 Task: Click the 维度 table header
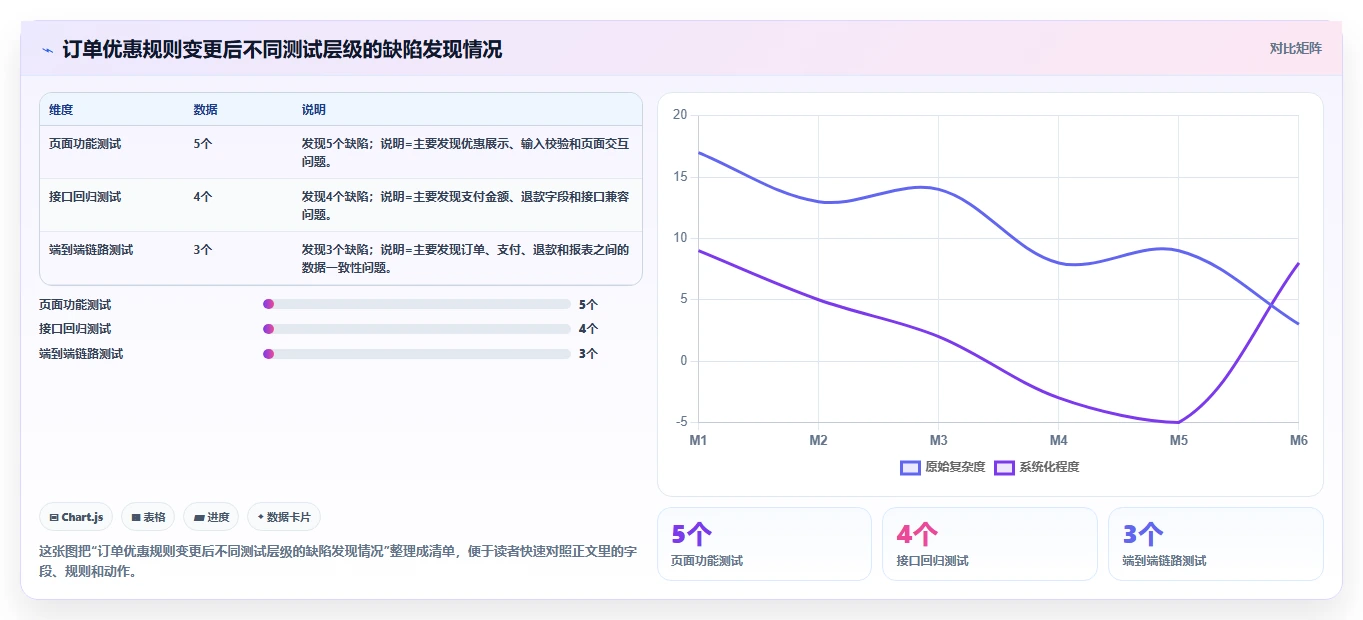pyautogui.click(x=61, y=110)
